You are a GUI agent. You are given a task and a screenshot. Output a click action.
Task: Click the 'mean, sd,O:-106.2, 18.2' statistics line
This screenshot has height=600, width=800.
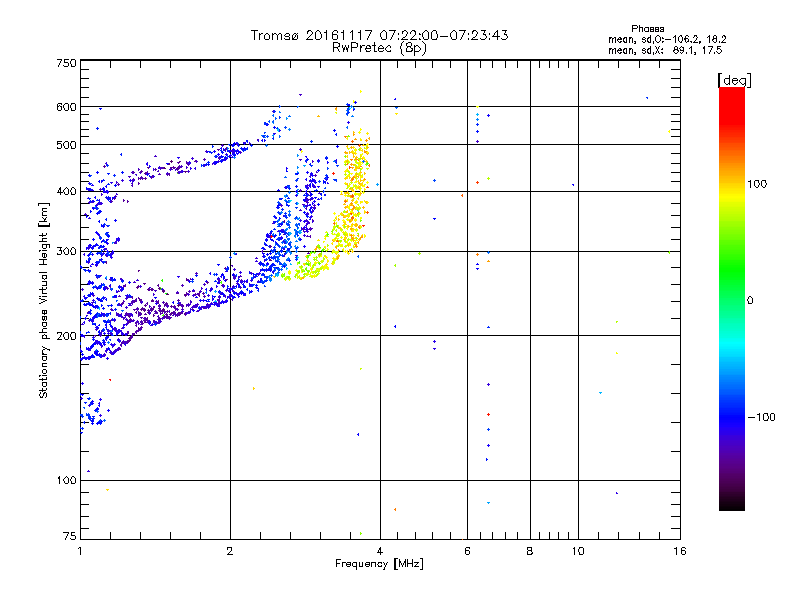[667, 39]
